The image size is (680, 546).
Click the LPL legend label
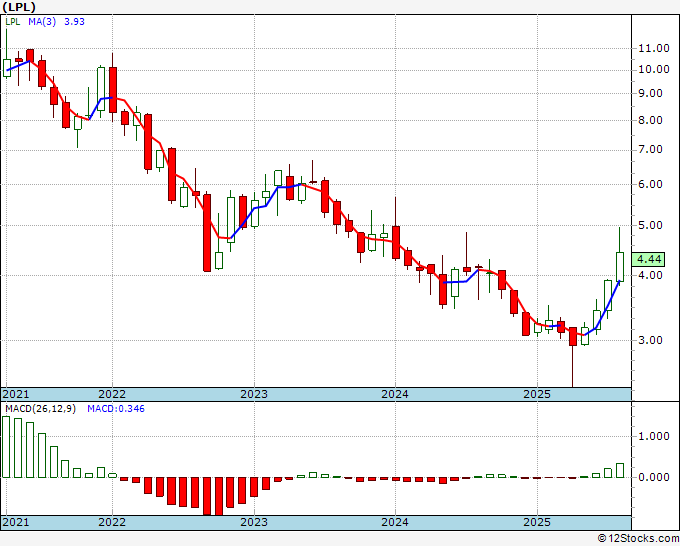coord(13,22)
